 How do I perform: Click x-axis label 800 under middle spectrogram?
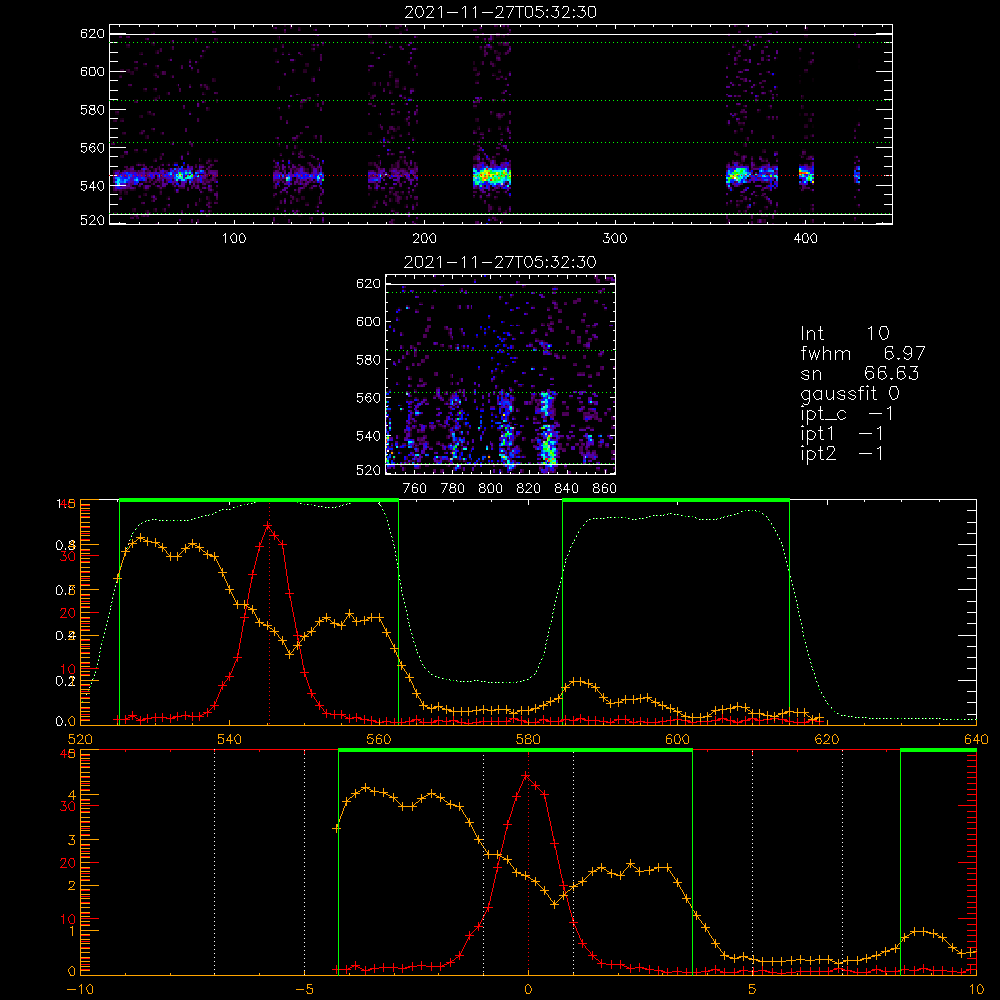pyautogui.click(x=490, y=489)
